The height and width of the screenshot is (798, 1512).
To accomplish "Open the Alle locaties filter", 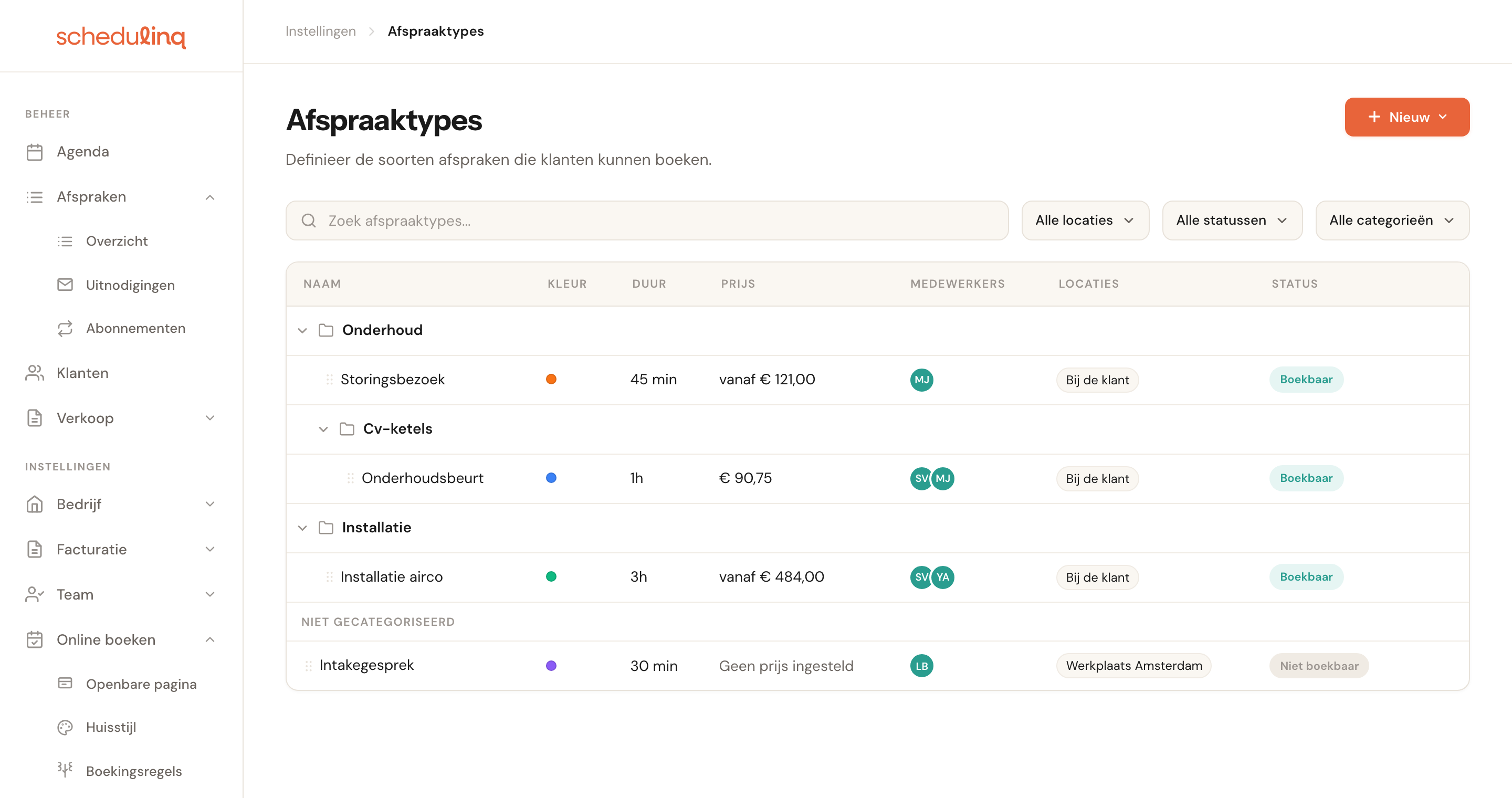I will point(1085,220).
